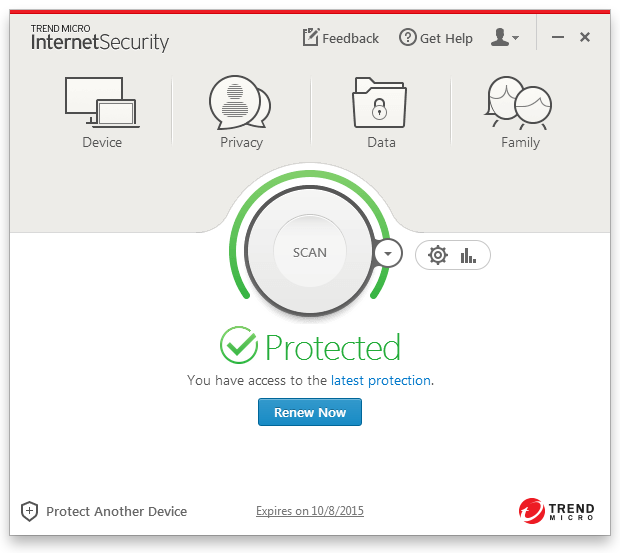Image resolution: width=620 pixels, height=553 pixels.
Task: Click the Trend Micro logo
Action: point(556,511)
